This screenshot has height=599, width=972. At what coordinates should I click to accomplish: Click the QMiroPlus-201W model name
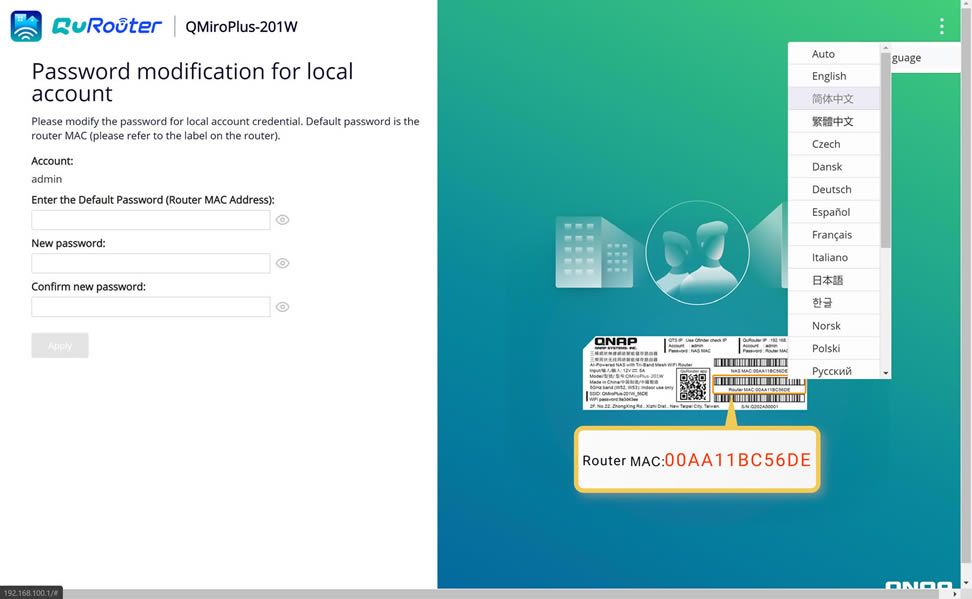coord(241,27)
